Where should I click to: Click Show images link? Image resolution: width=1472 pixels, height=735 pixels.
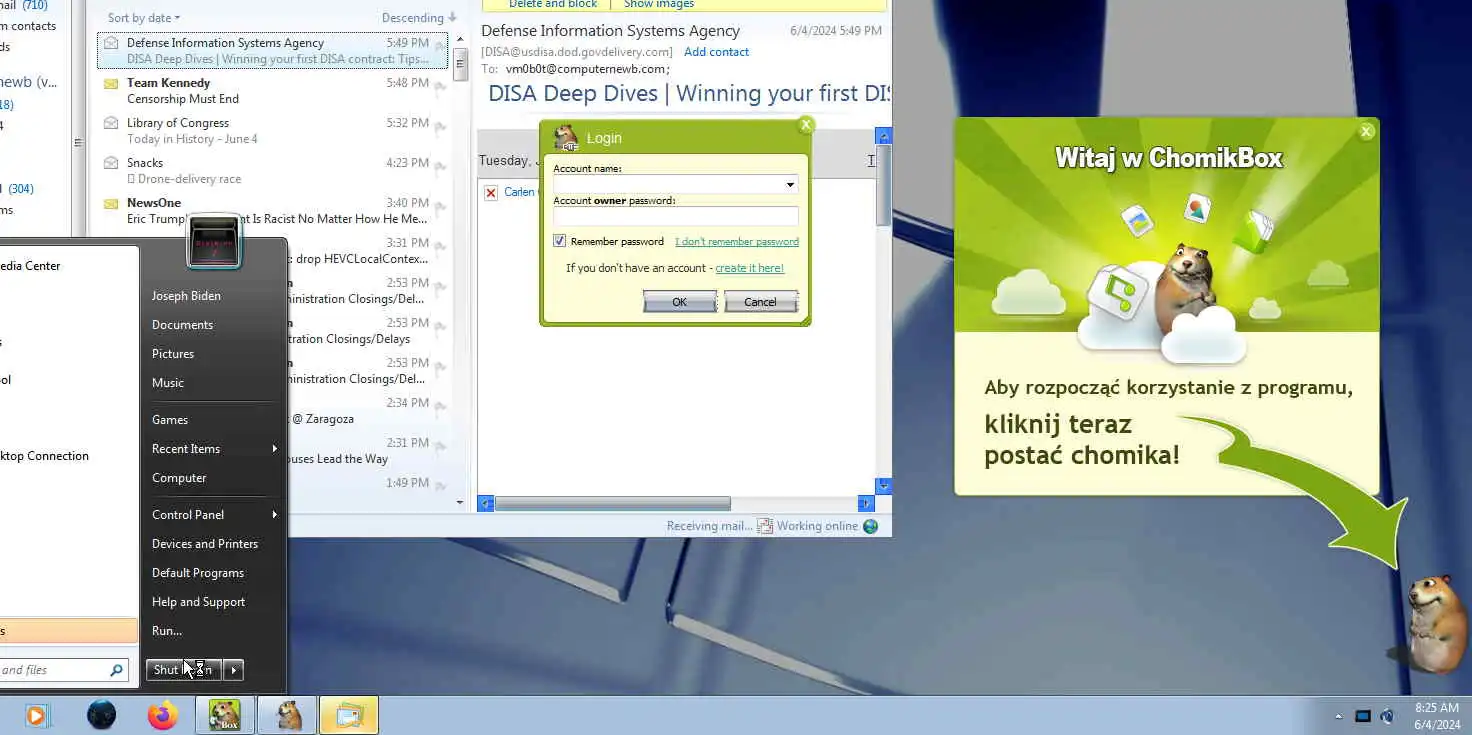(x=659, y=4)
